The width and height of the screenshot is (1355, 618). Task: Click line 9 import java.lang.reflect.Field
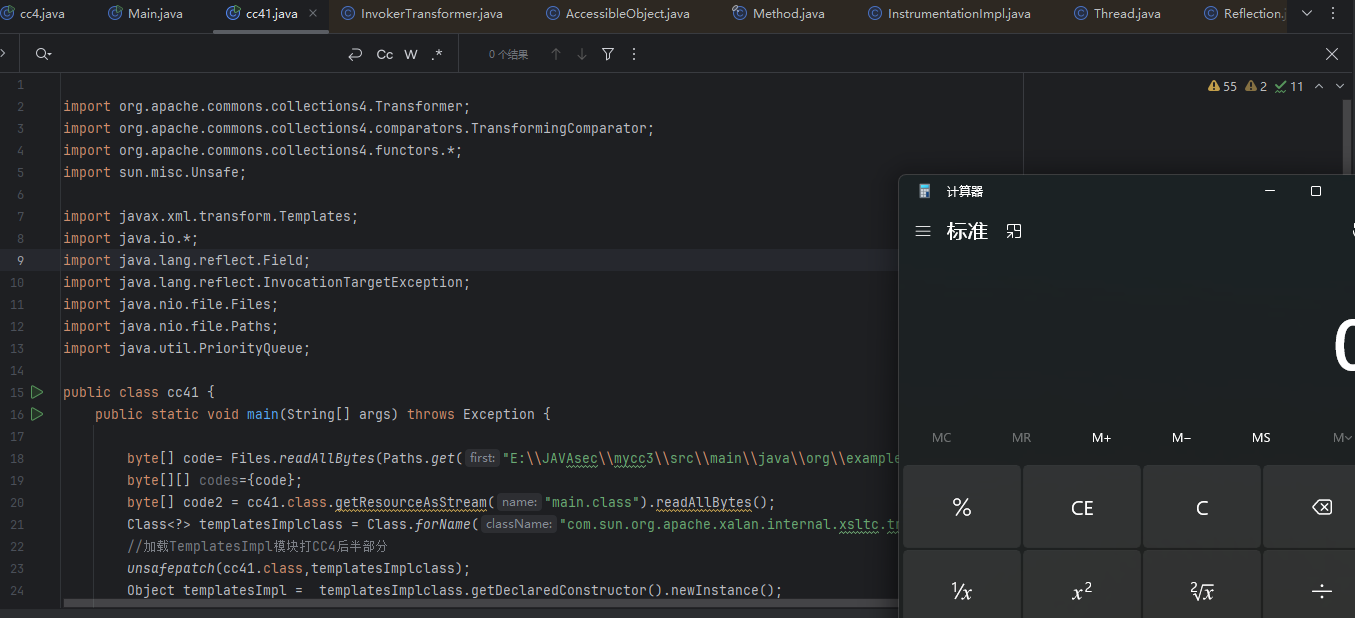(187, 260)
